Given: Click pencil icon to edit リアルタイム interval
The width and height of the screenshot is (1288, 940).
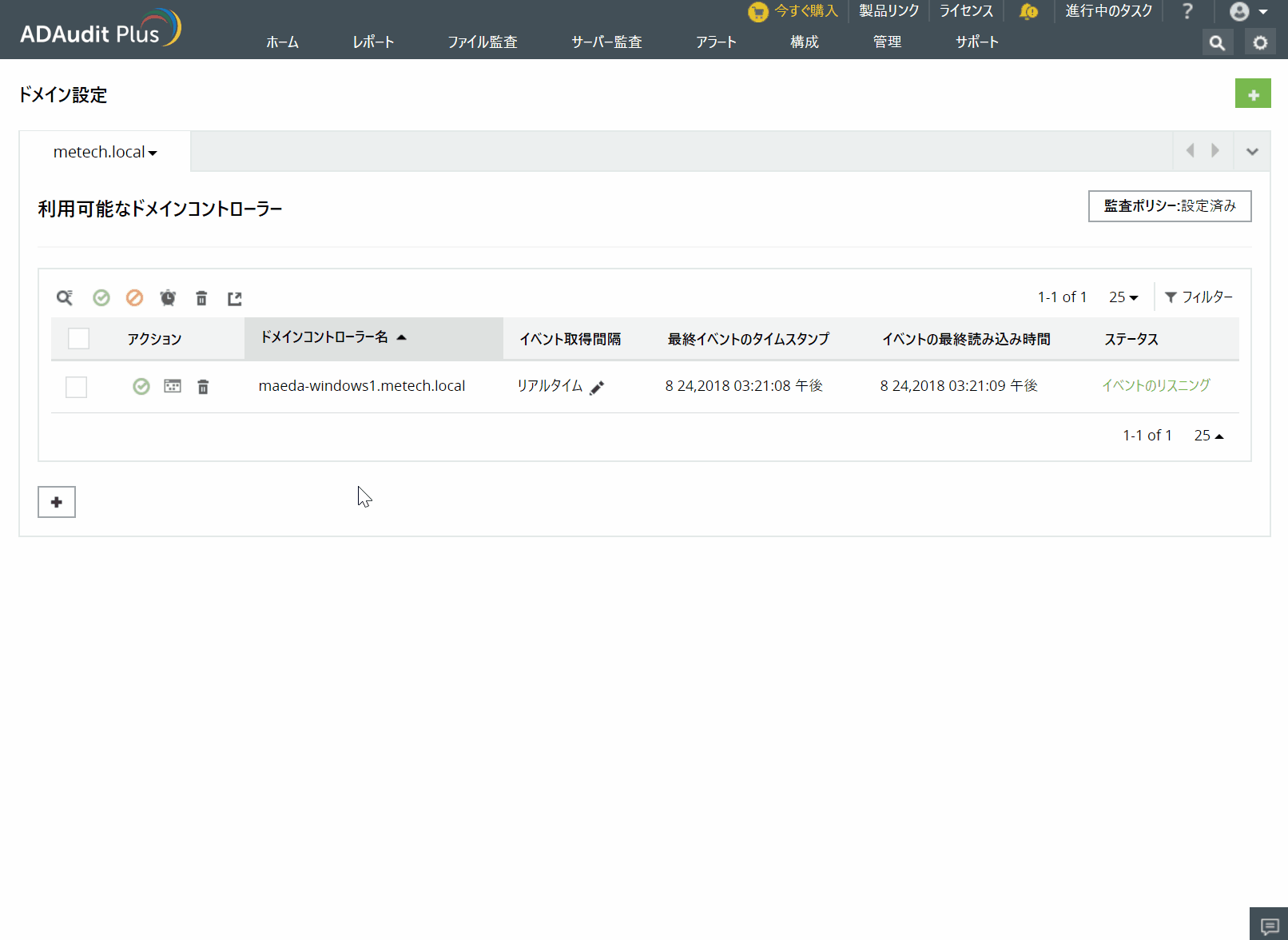Looking at the screenshot, I should 597,388.
